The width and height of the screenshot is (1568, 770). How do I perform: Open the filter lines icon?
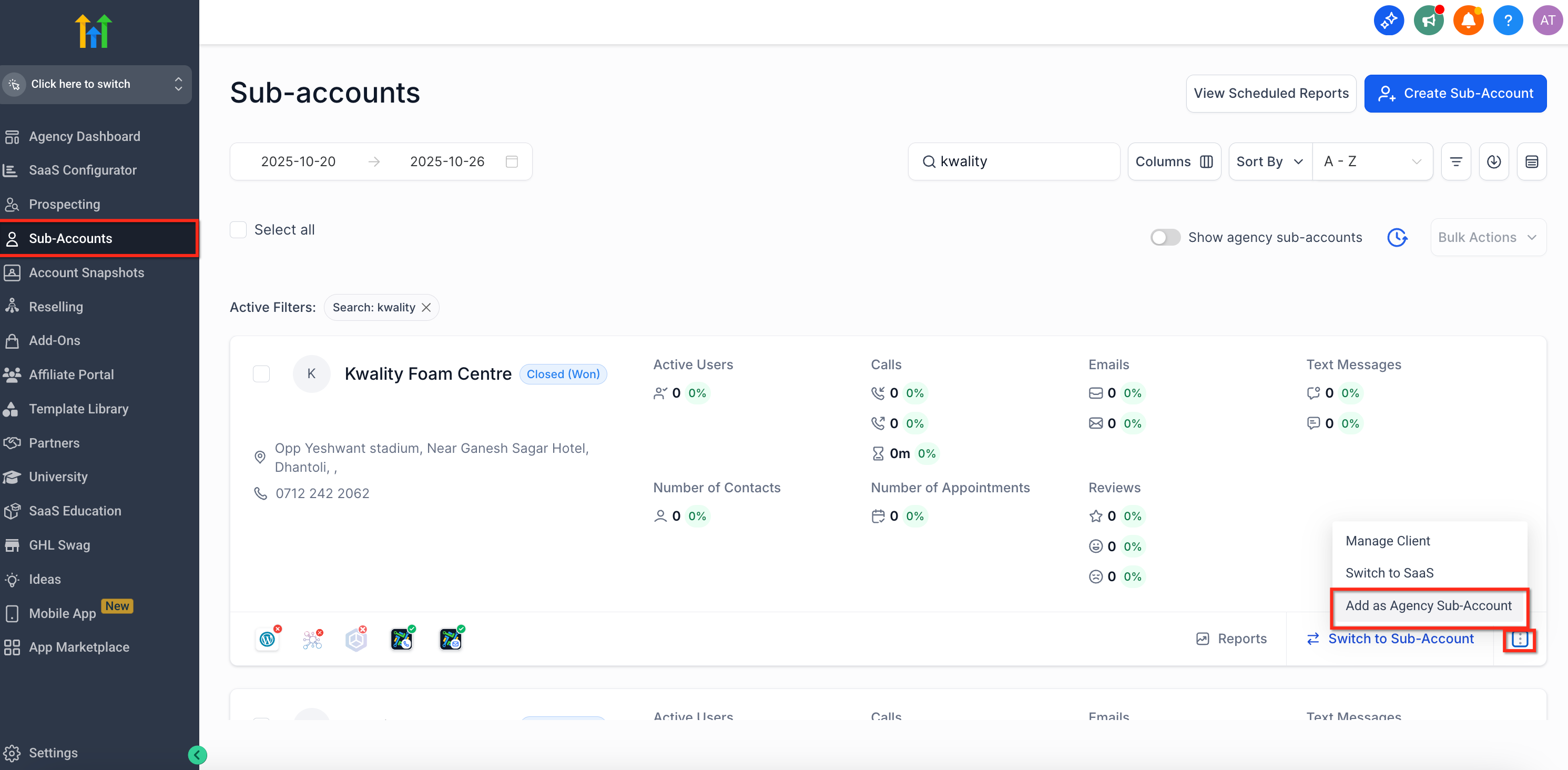tap(1455, 161)
